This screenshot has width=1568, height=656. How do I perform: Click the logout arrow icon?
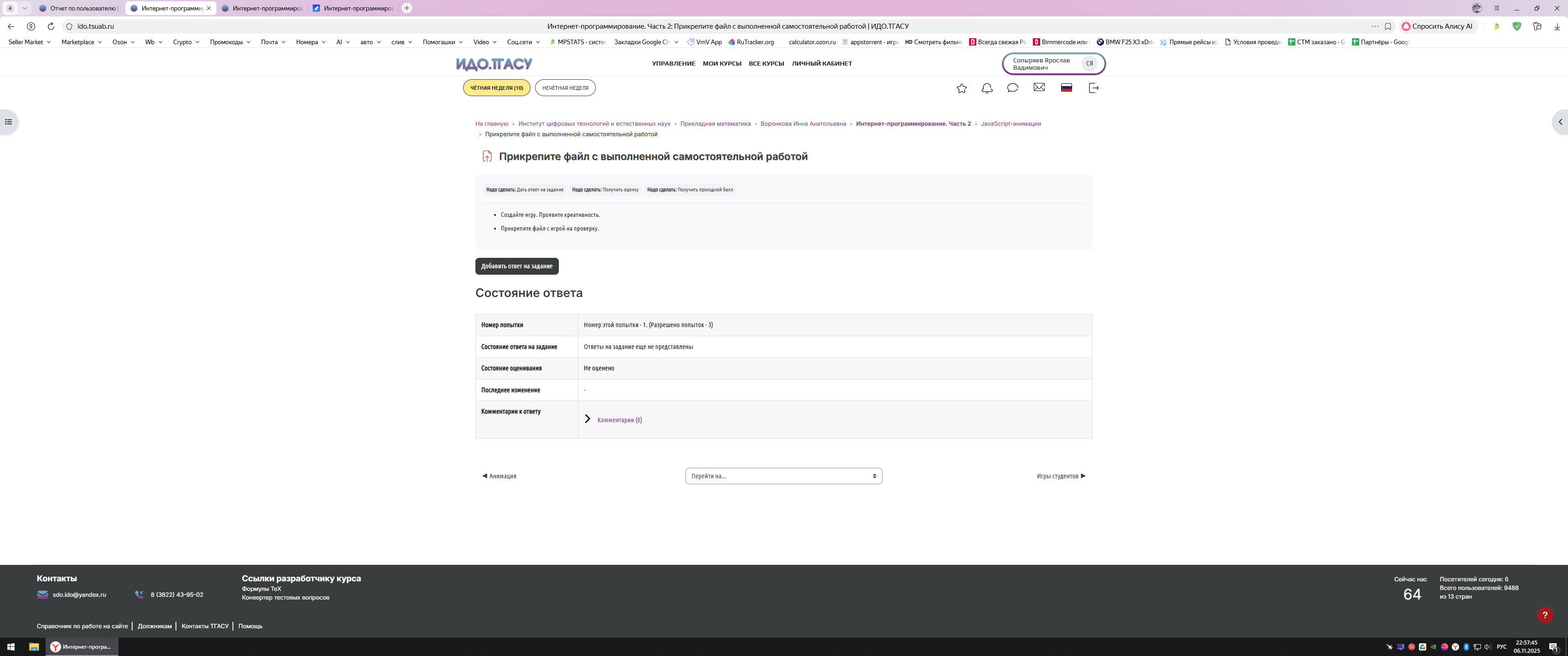point(1093,88)
